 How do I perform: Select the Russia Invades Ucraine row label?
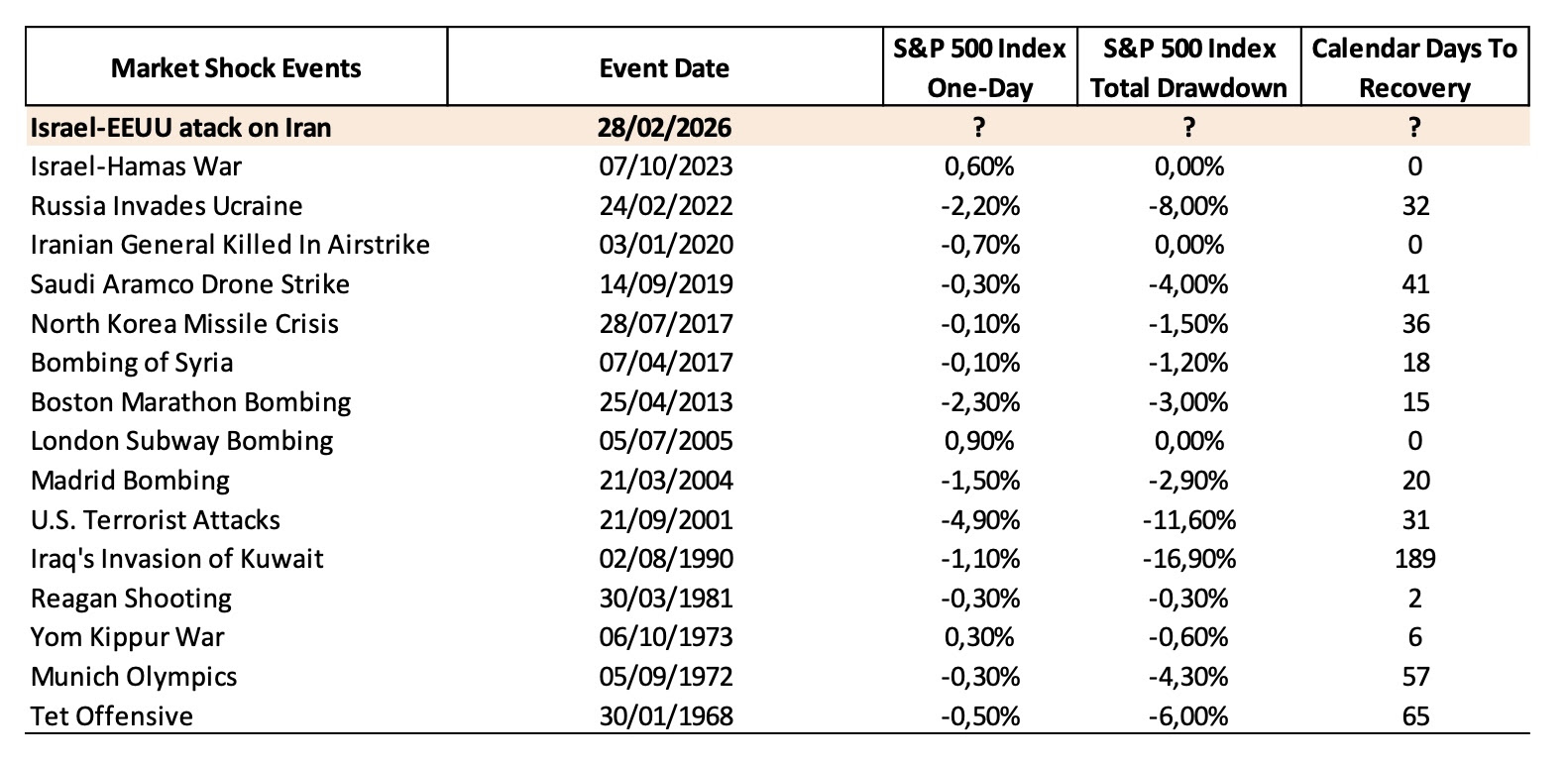[x=167, y=206]
